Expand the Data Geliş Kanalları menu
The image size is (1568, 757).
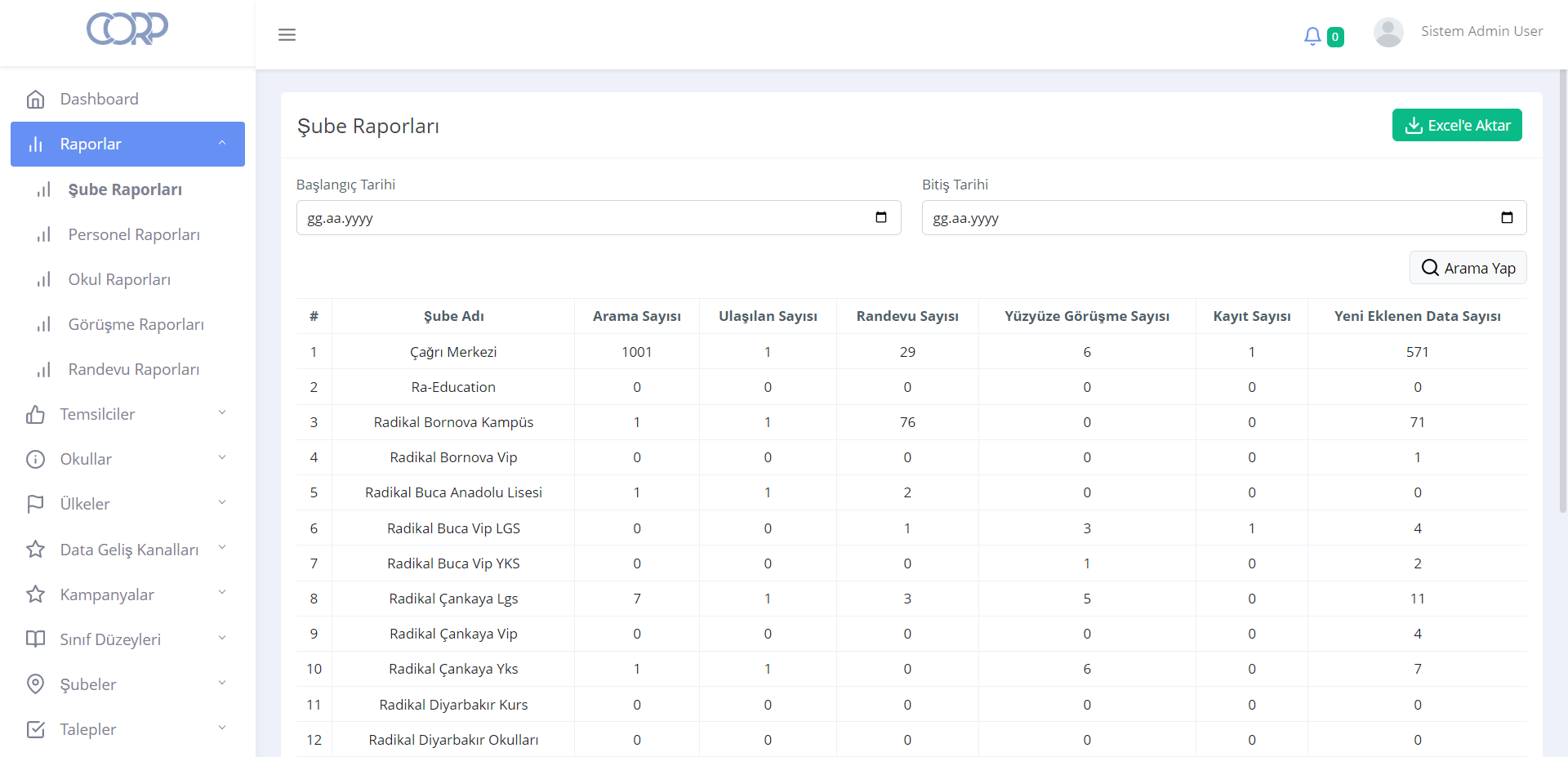(x=221, y=548)
